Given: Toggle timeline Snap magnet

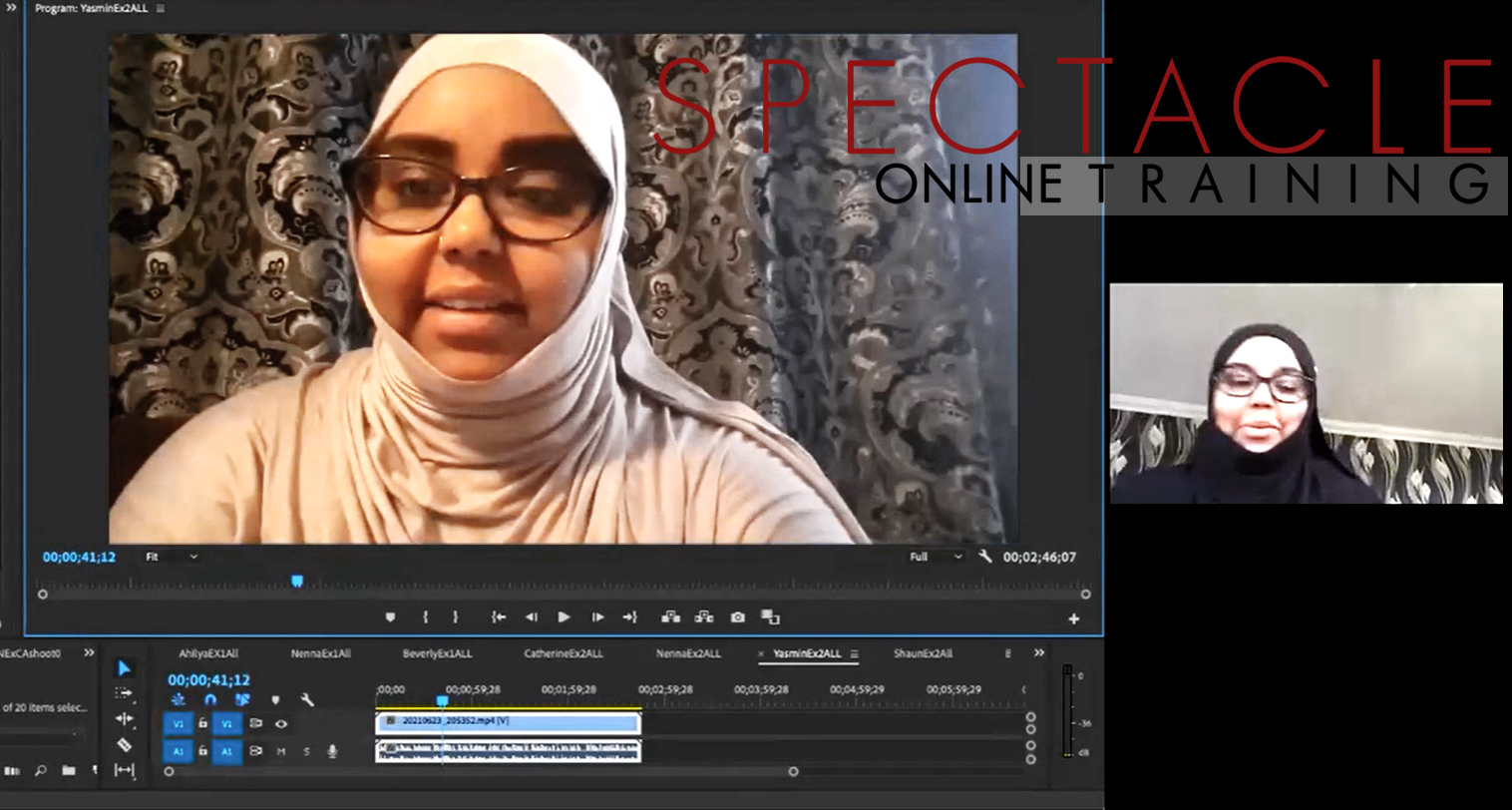Looking at the screenshot, I should pos(210,700).
